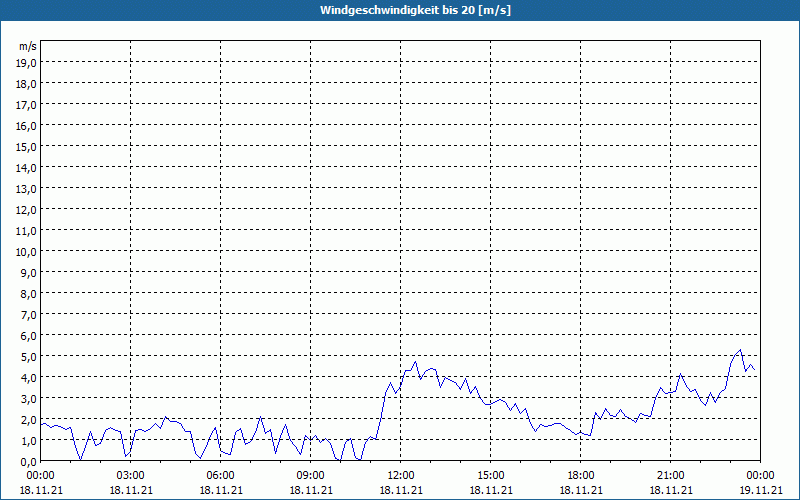This screenshot has height=500, width=800.
Task: Click the 21:00 time axis label
Action: [671, 475]
